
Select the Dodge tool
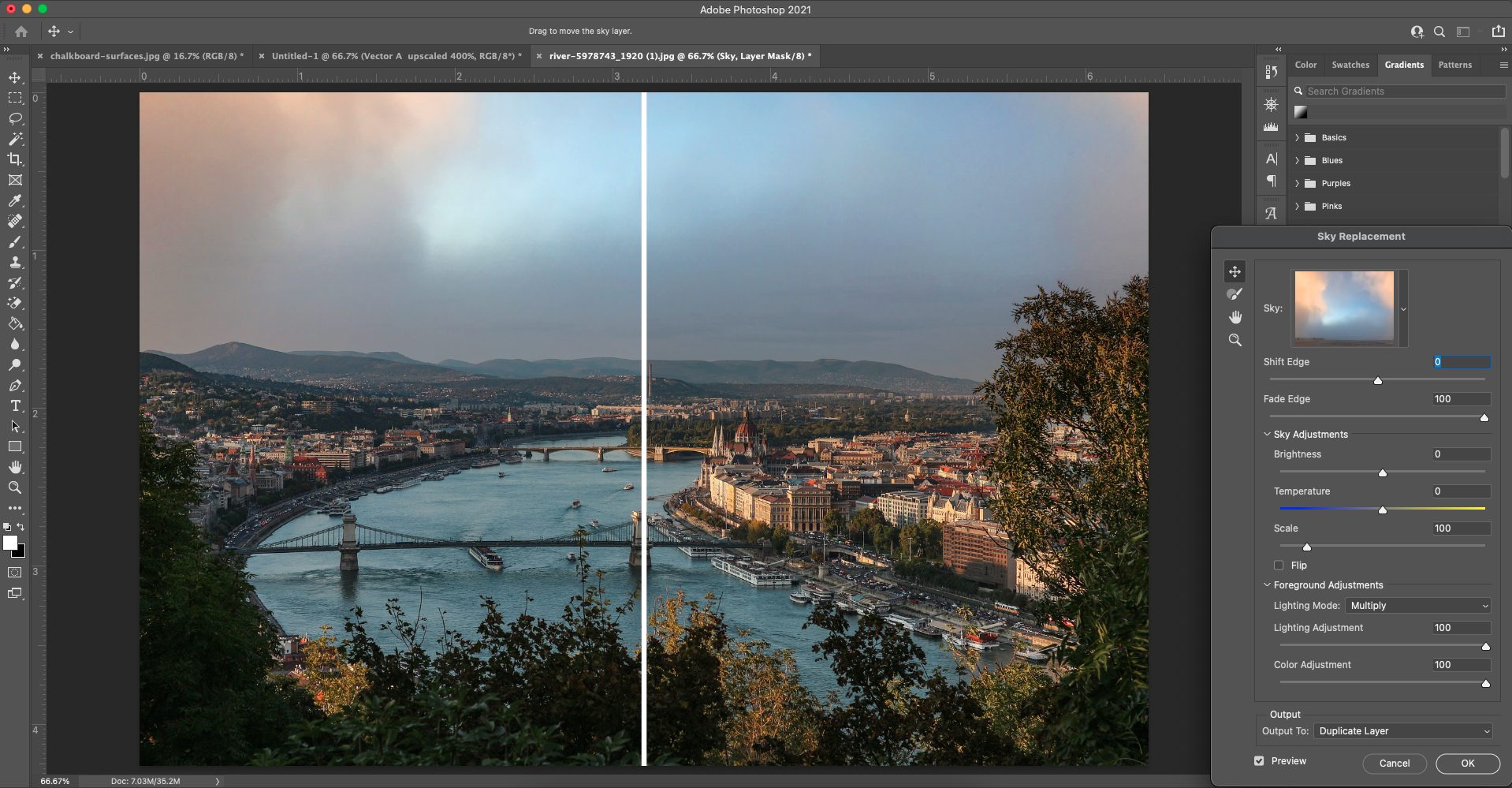point(15,364)
